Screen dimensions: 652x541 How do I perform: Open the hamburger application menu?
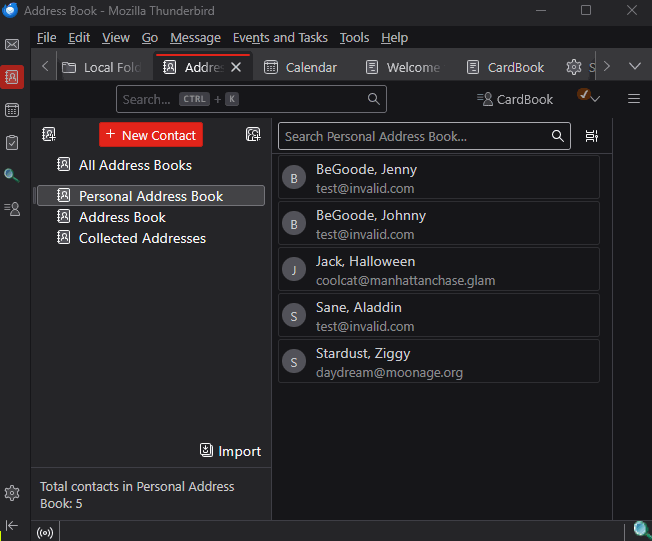633,99
